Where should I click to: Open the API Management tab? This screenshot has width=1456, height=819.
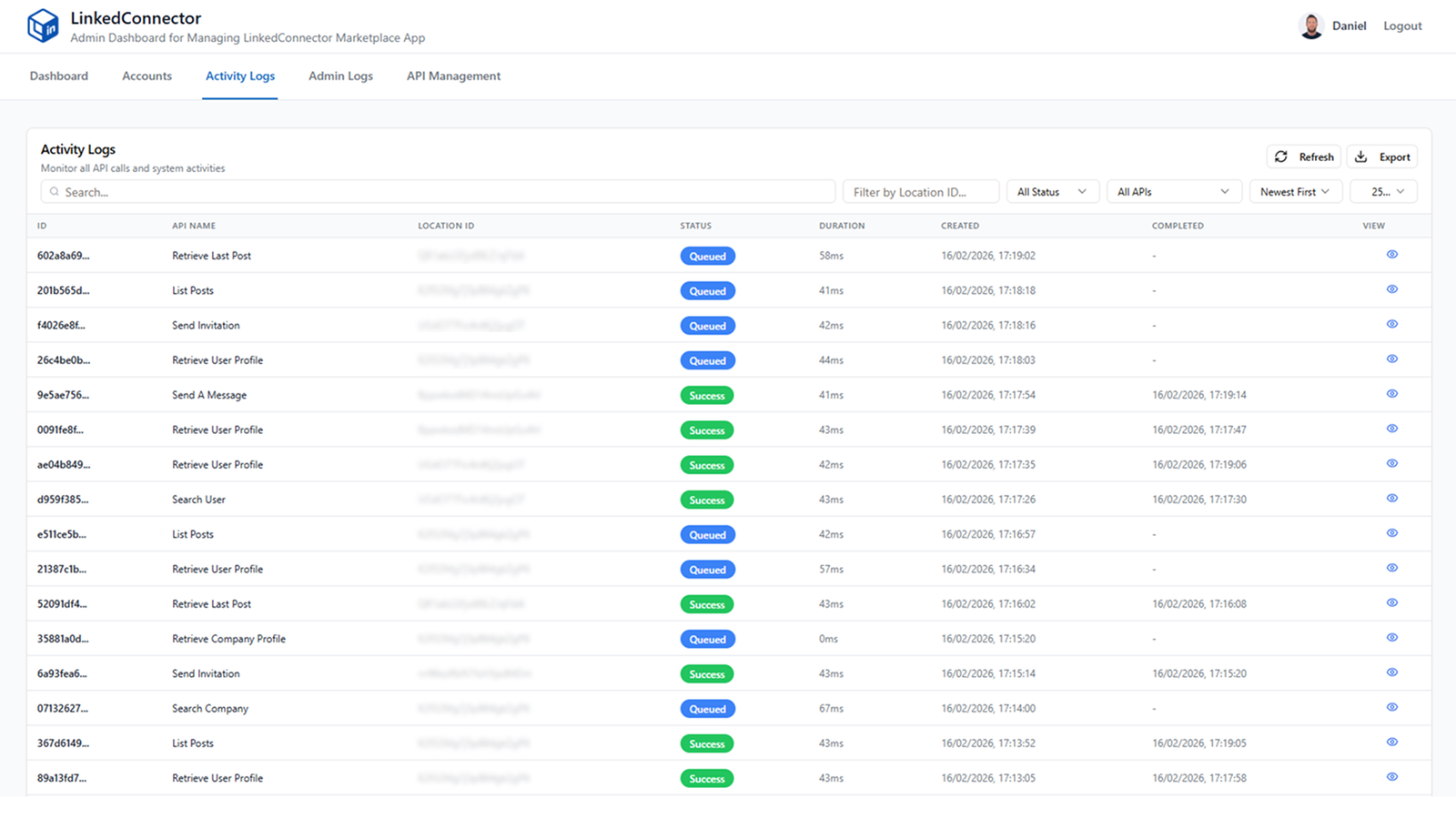[453, 76]
